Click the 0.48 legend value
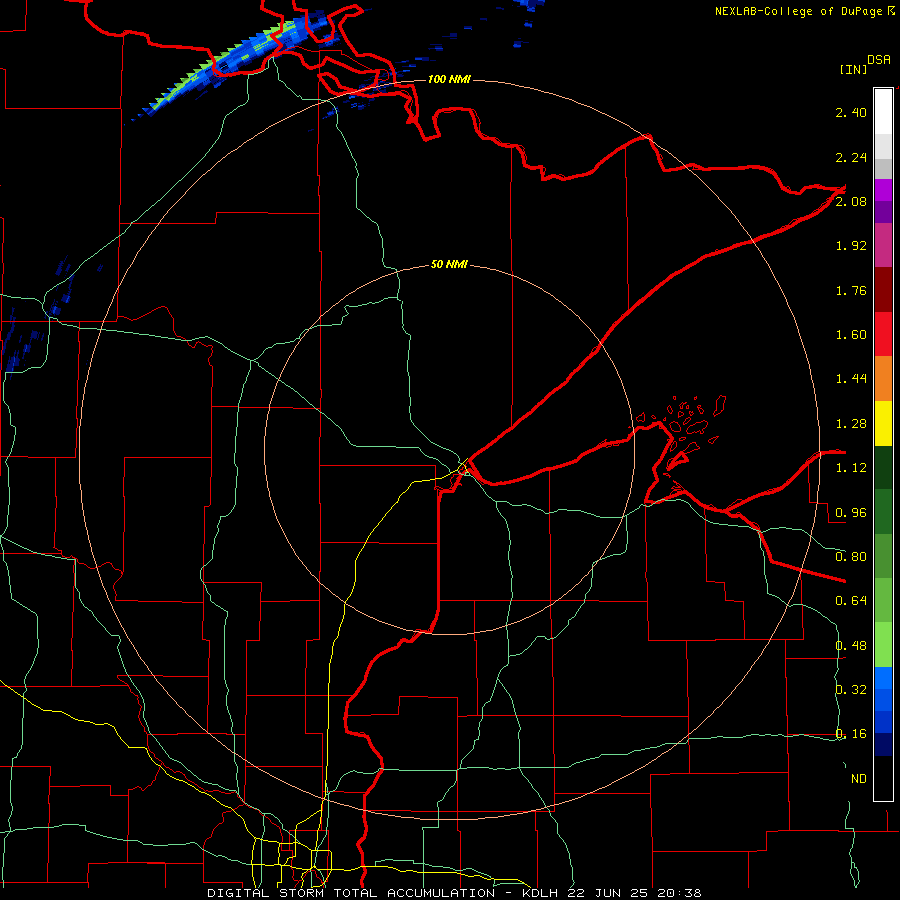The height and width of the screenshot is (900, 900). [x=851, y=646]
